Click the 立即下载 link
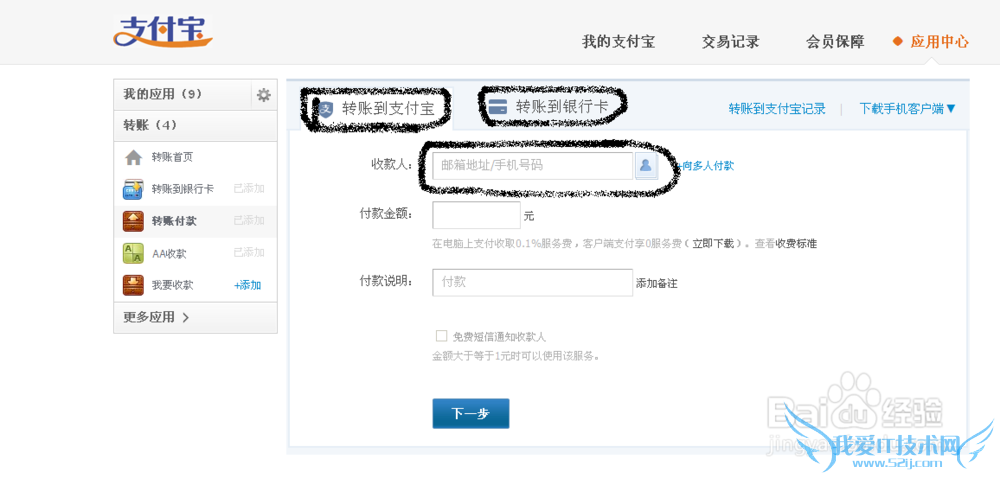Viewport: 1000px width, 478px height. [x=713, y=243]
